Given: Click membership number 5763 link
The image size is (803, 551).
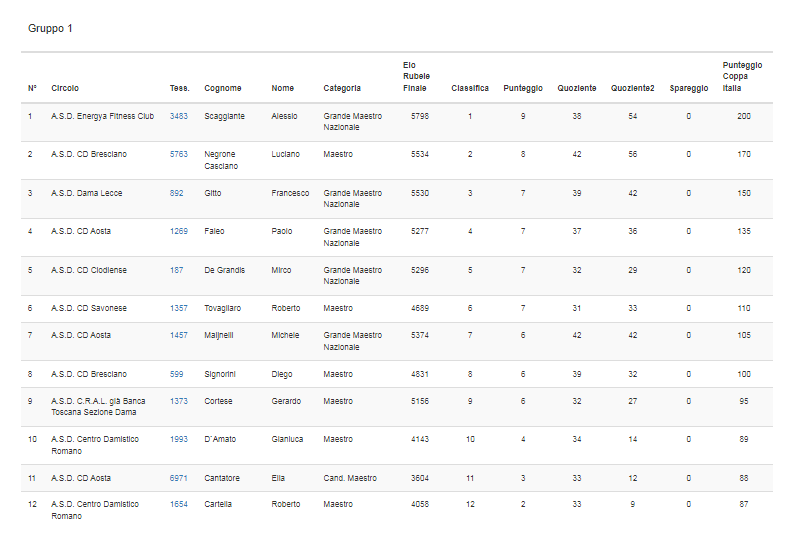Looking at the screenshot, I should tap(179, 154).
